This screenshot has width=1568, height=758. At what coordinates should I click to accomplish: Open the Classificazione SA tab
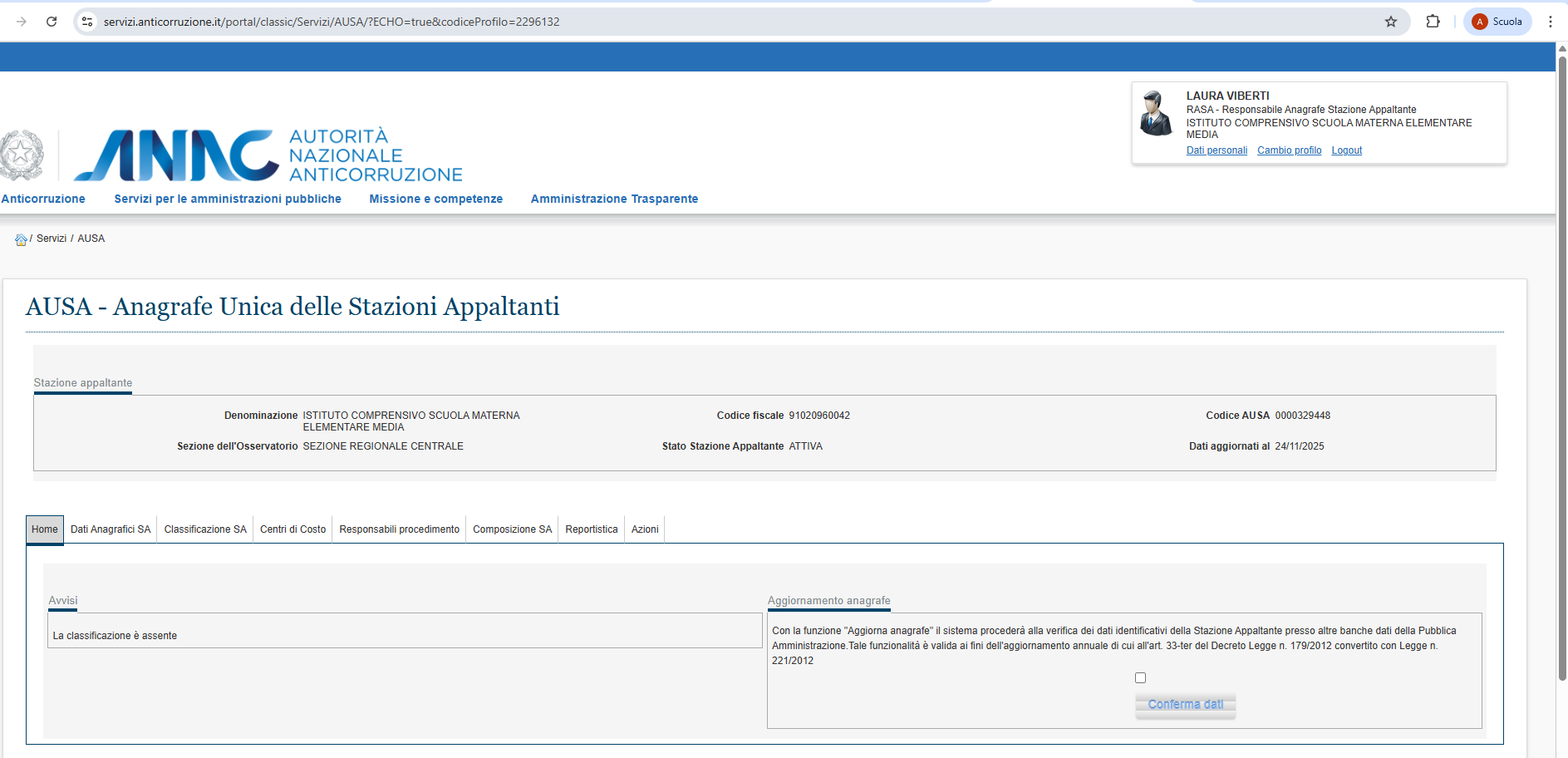[x=205, y=529]
